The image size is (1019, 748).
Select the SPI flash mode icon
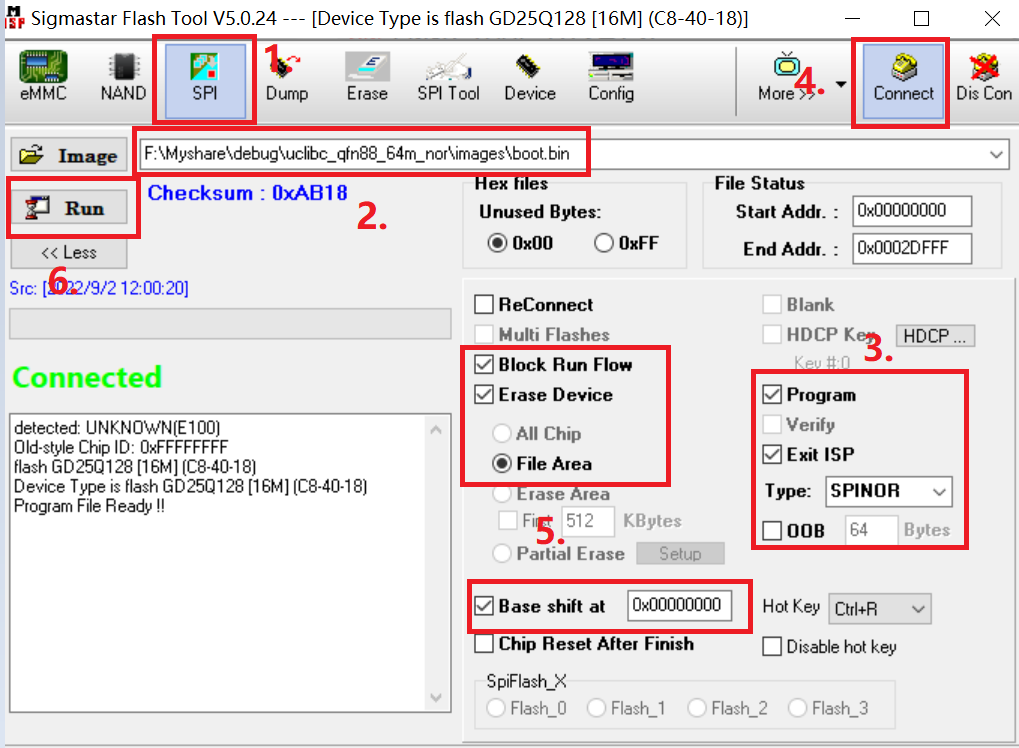205,79
